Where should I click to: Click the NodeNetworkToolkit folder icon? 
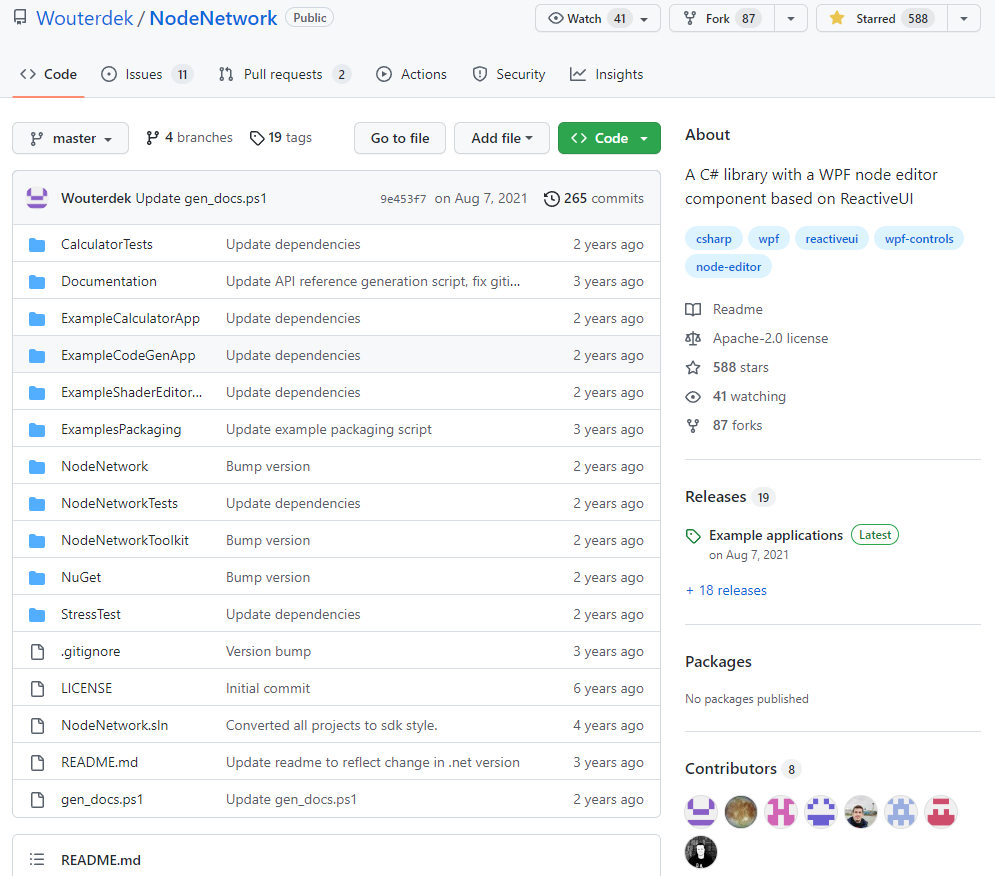[x=37, y=541]
